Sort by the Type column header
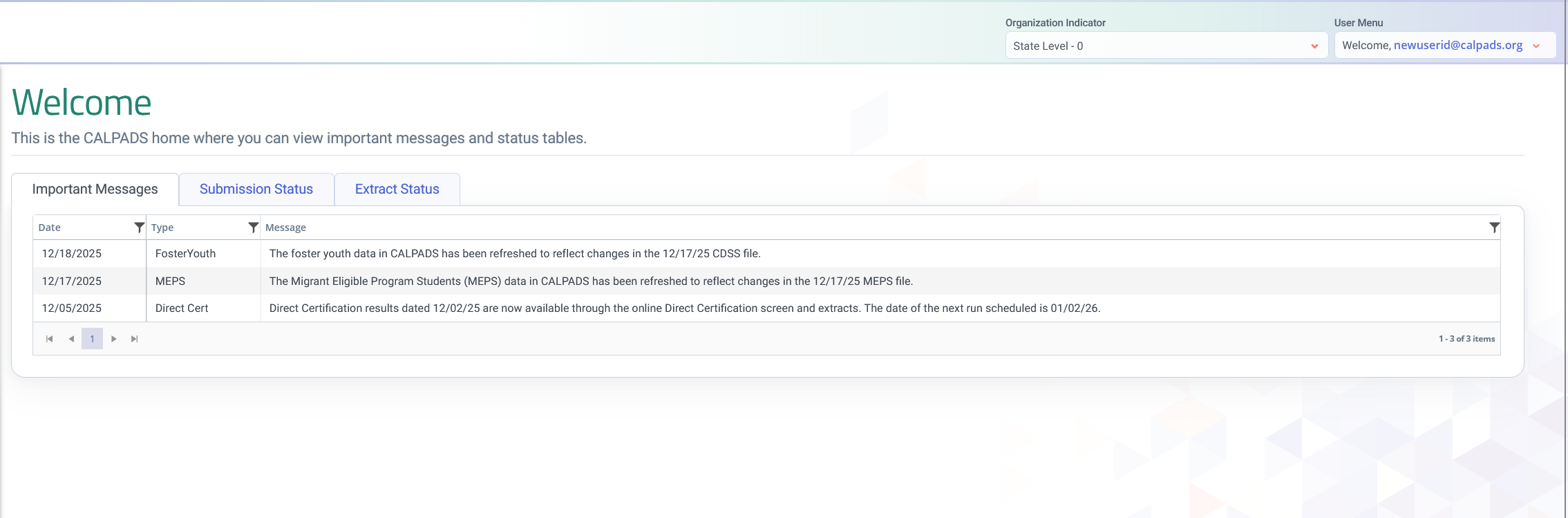 (162, 228)
